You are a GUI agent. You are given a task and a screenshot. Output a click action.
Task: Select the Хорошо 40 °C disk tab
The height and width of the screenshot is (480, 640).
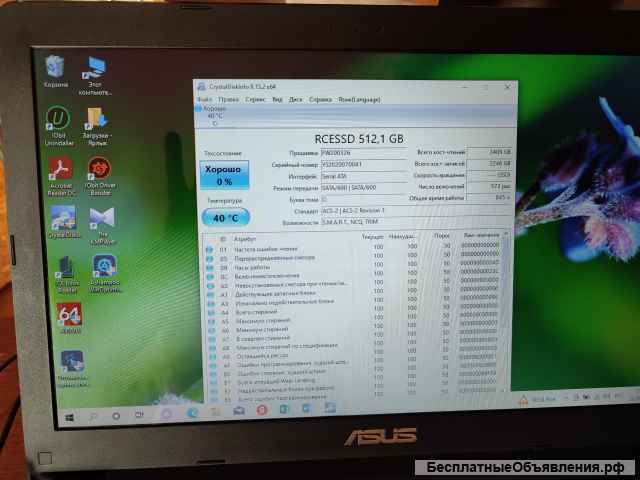click(211, 116)
